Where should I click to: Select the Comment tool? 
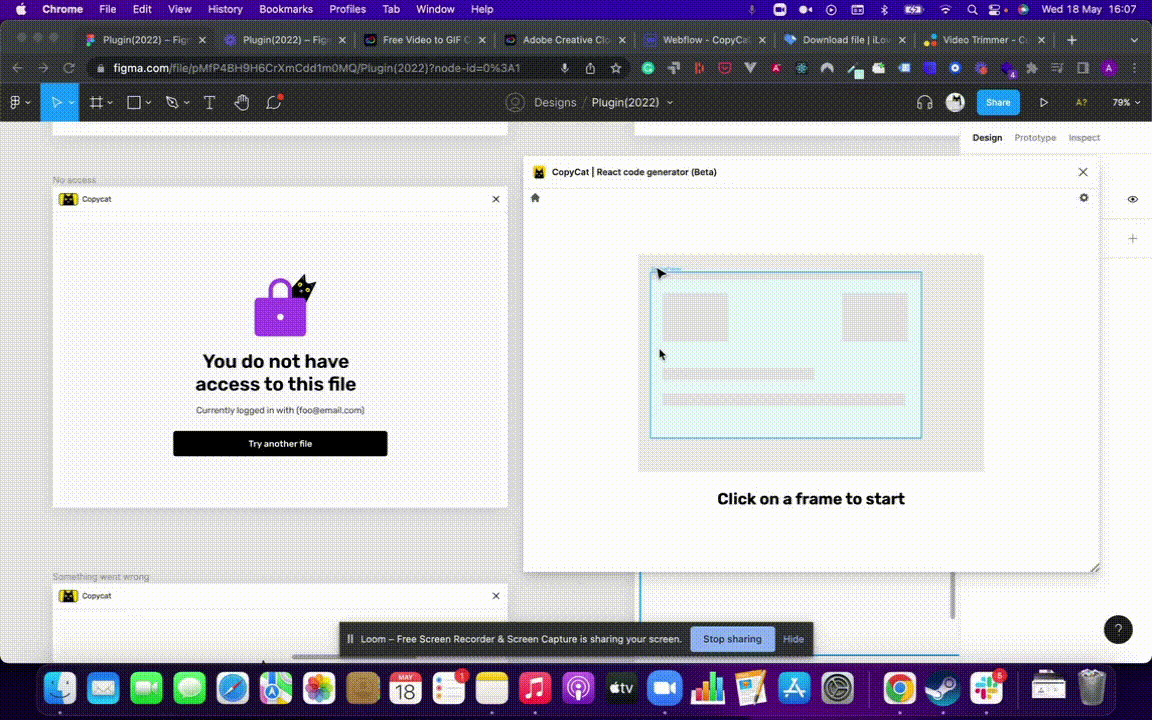pyautogui.click(x=274, y=102)
